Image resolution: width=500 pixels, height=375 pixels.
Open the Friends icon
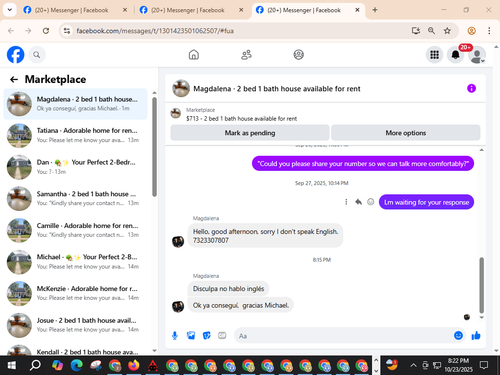tap(246, 55)
